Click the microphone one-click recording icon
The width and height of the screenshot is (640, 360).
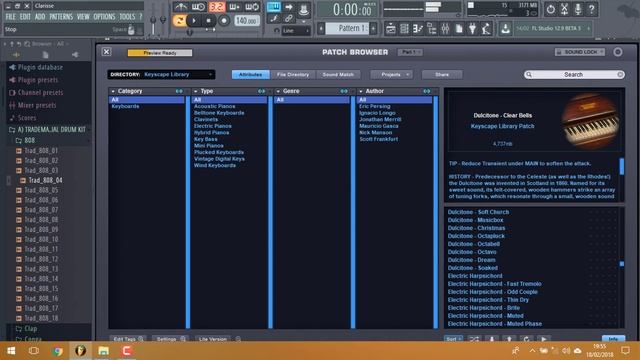[x=578, y=9]
